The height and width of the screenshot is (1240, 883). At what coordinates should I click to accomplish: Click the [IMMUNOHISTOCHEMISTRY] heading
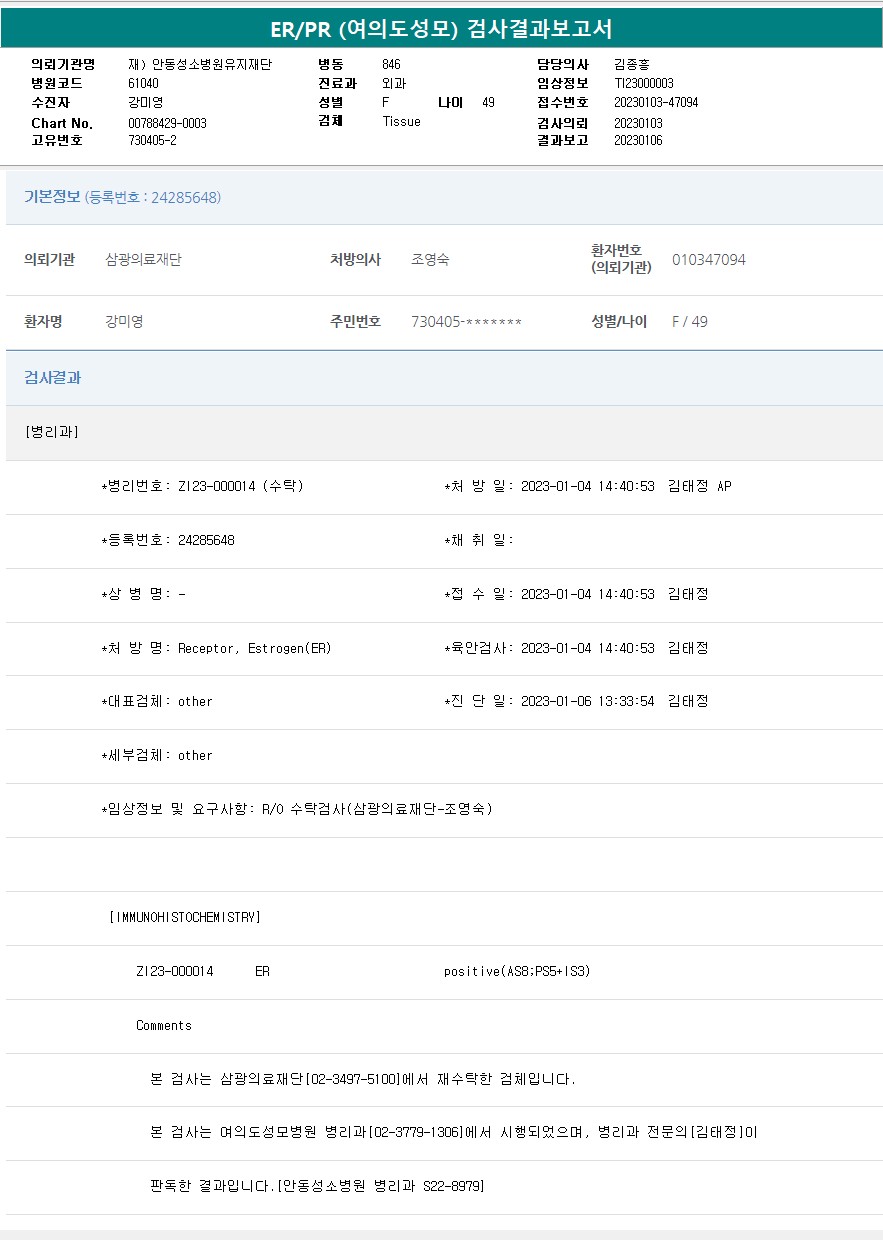[184, 917]
